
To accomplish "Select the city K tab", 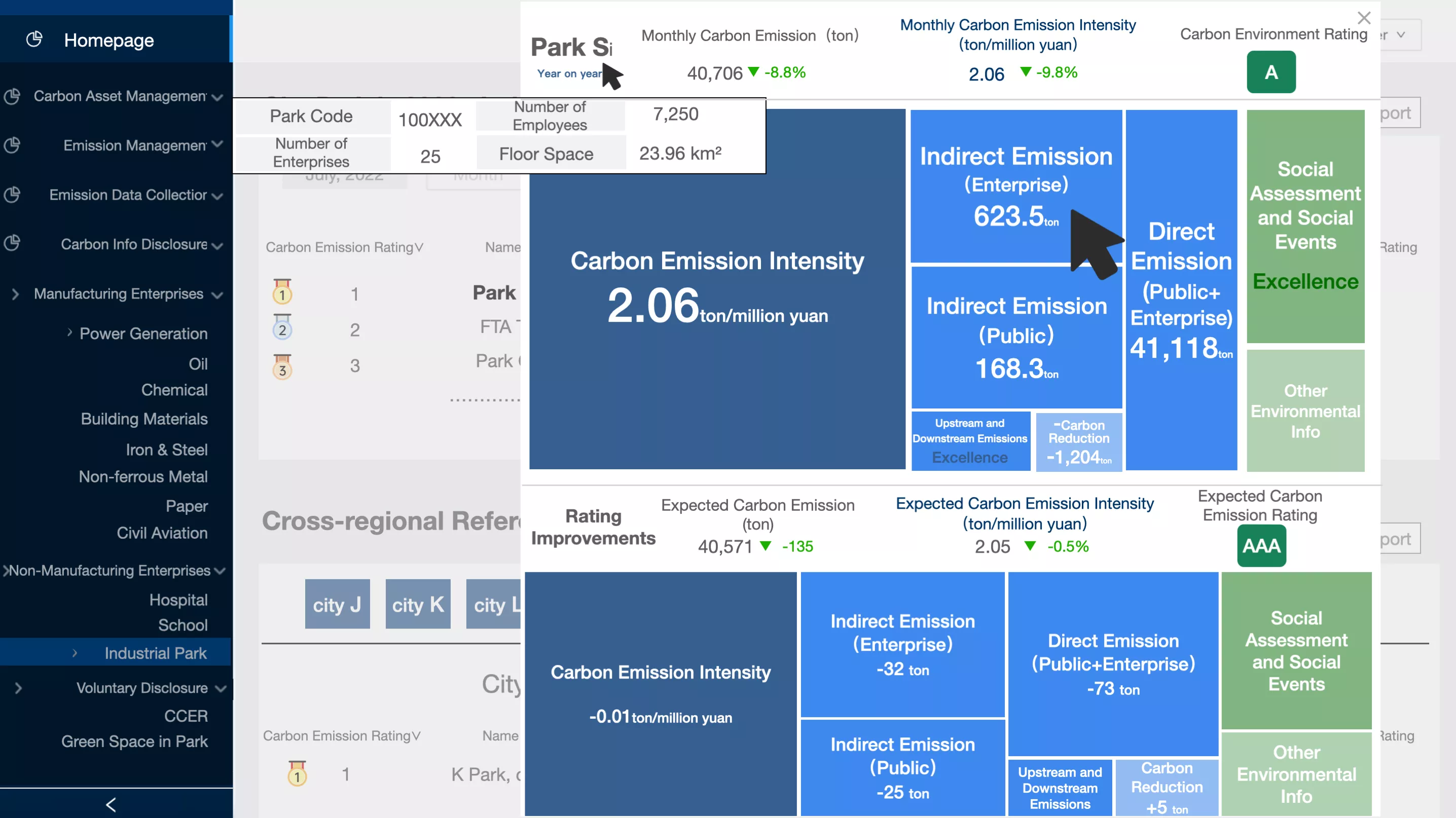I will click(x=418, y=604).
